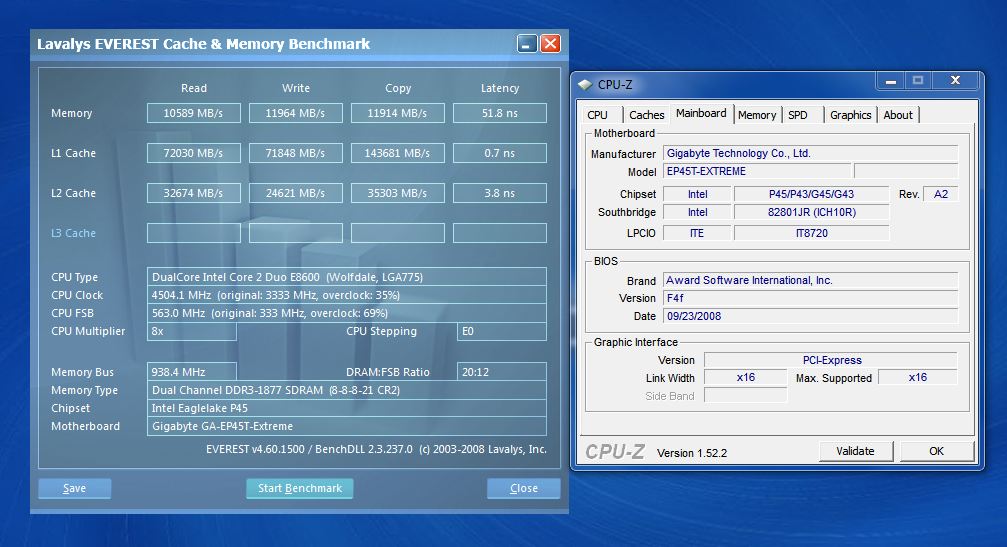Click the Graphic Interface Version PCI-Express field
The image size is (1007, 547).
(x=831, y=360)
